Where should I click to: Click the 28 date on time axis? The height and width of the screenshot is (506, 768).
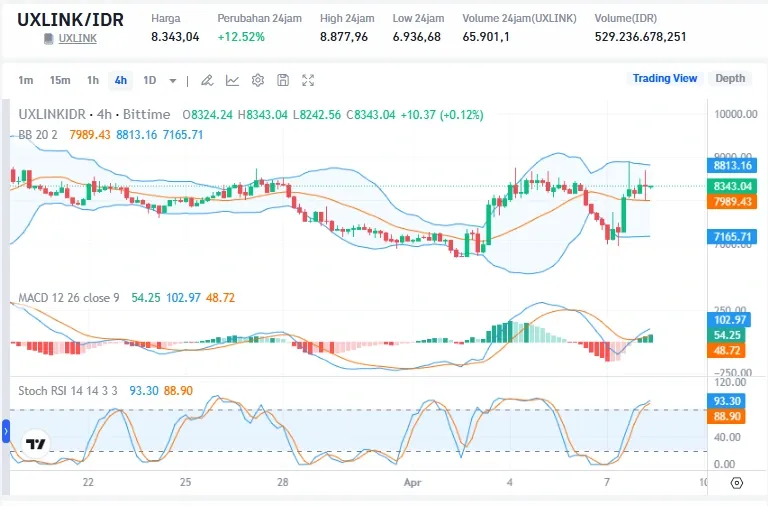point(283,482)
